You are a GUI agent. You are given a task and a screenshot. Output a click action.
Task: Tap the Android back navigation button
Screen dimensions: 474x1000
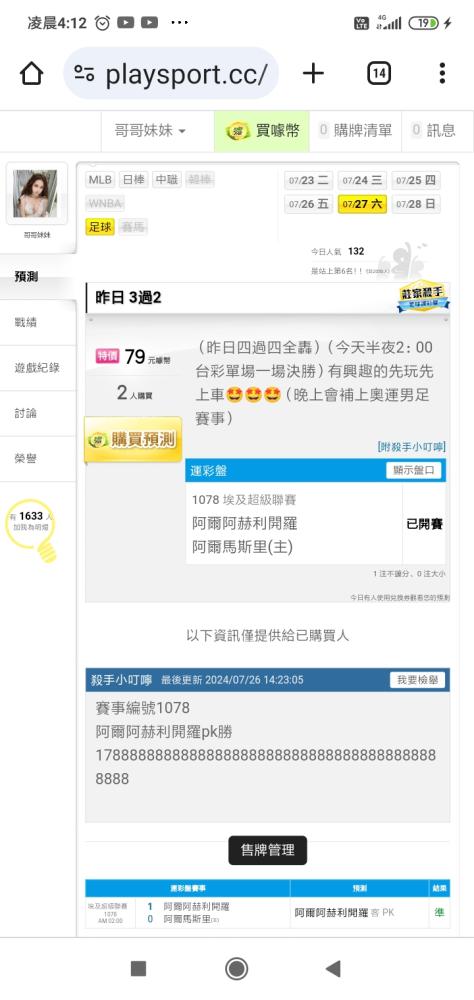pyautogui.click(x=333, y=969)
